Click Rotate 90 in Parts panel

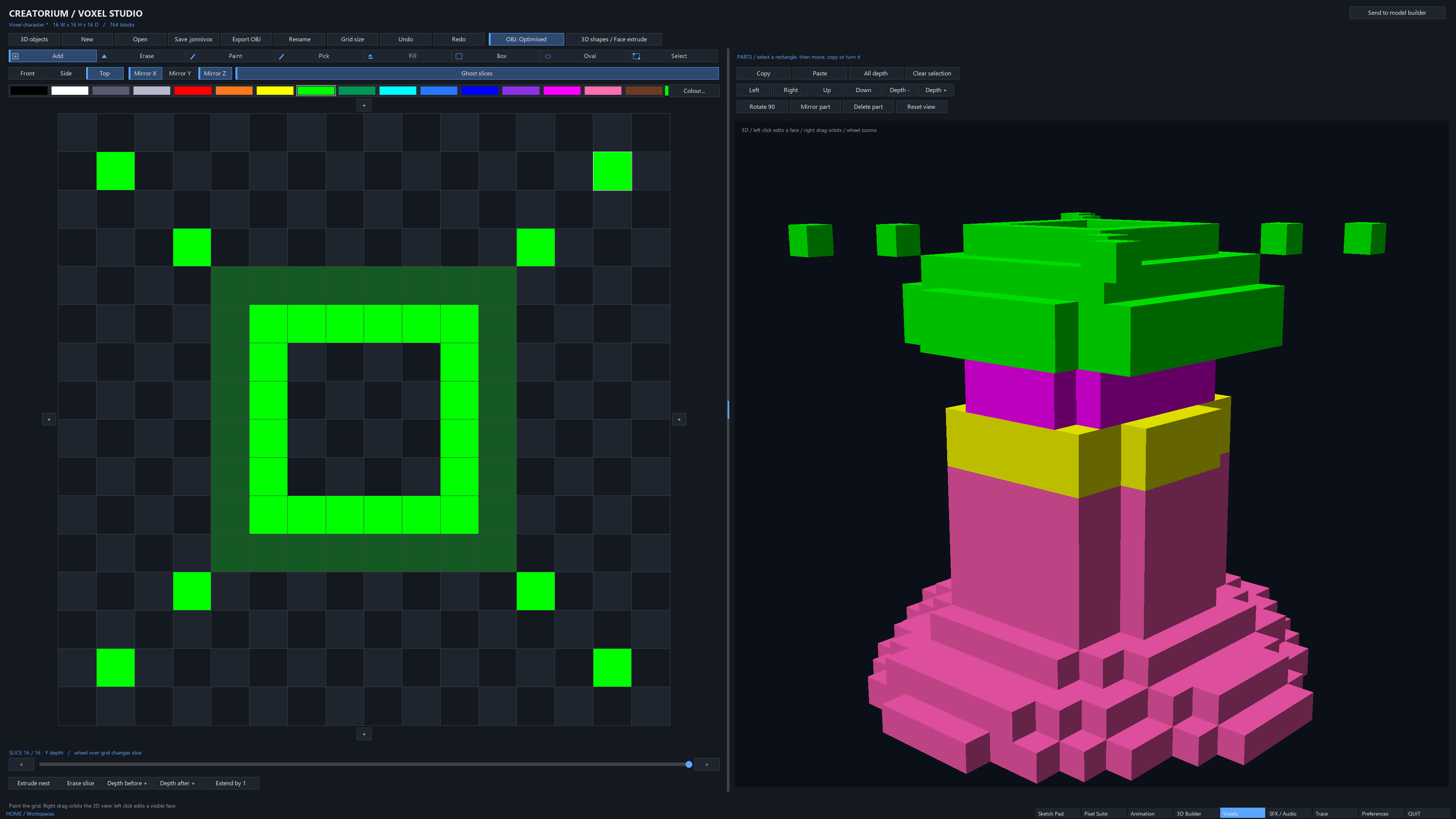tap(762, 107)
